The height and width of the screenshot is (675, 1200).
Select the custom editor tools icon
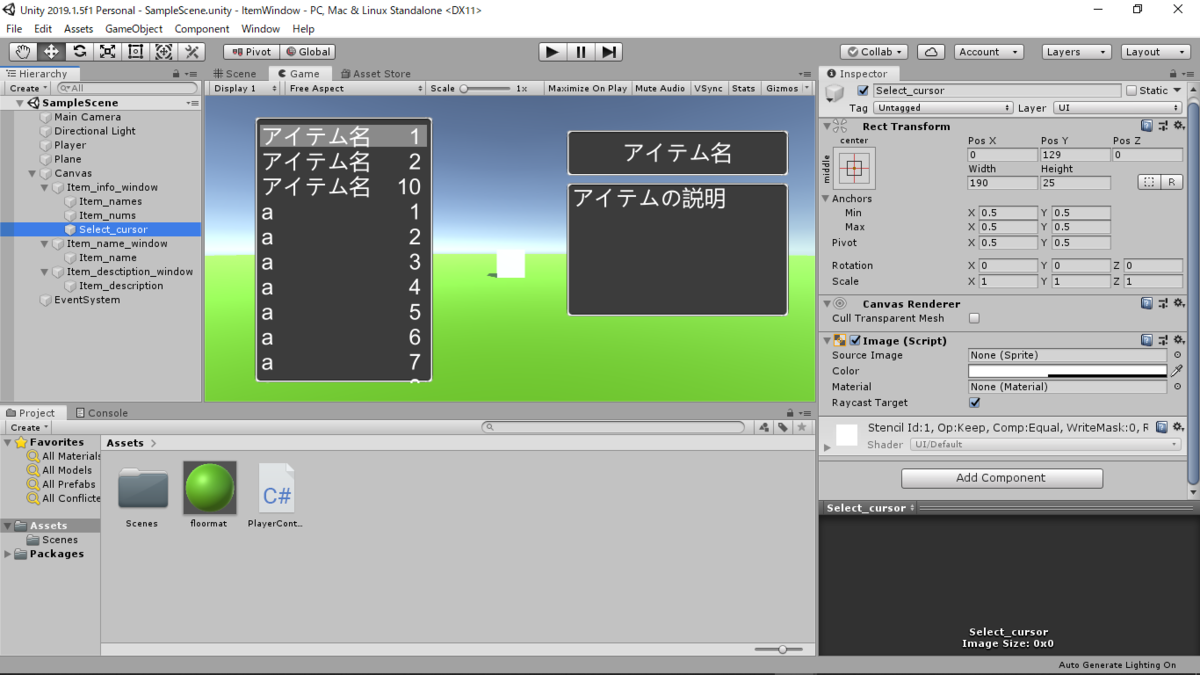pos(192,52)
